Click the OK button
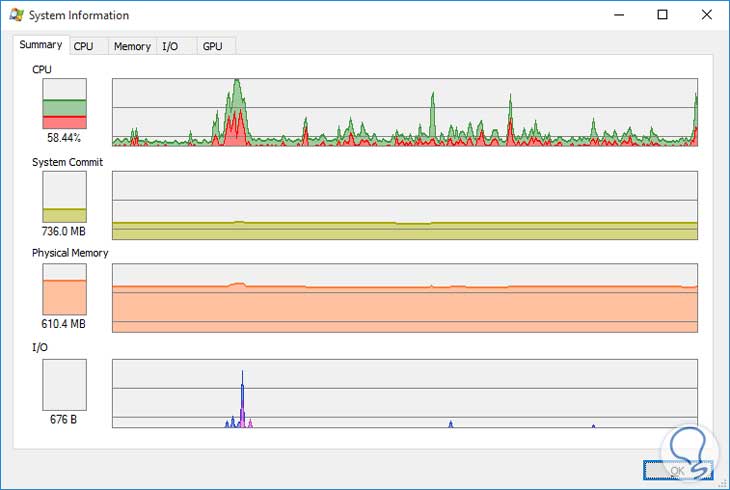730x490 pixels. click(x=678, y=470)
